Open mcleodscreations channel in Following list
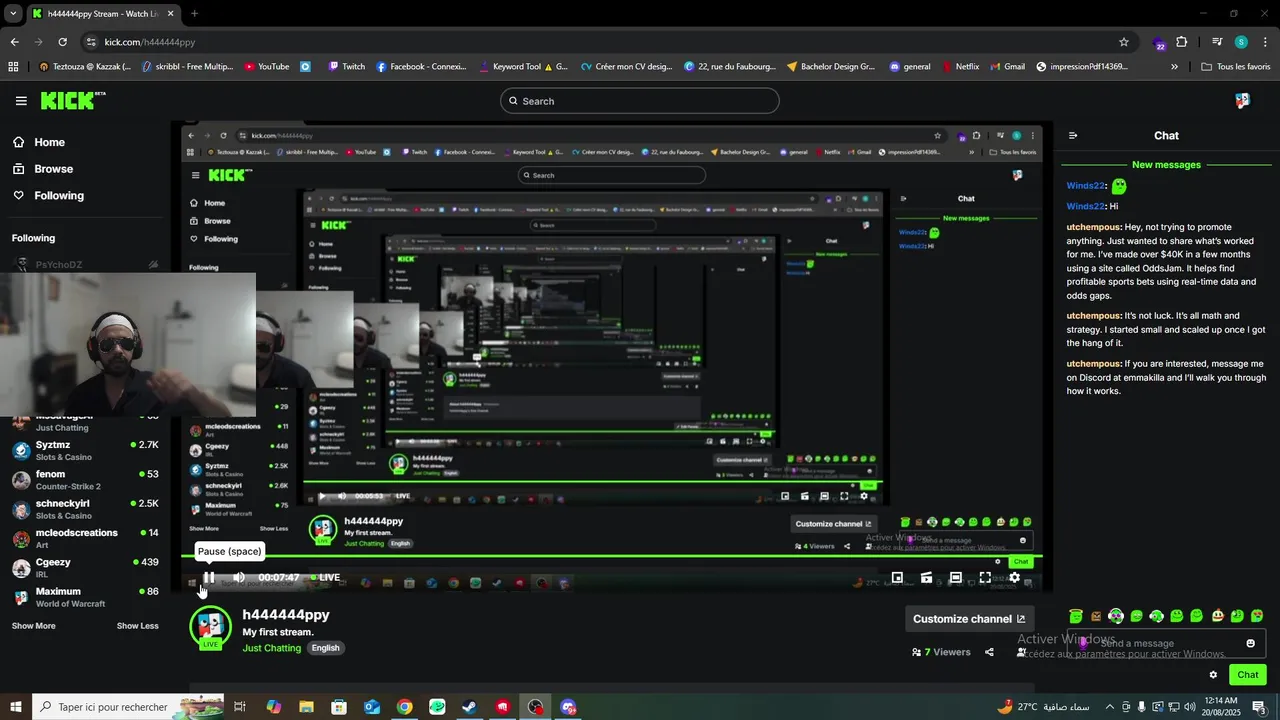1280x720 pixels. pyautogui.click(x=85, y=538)
